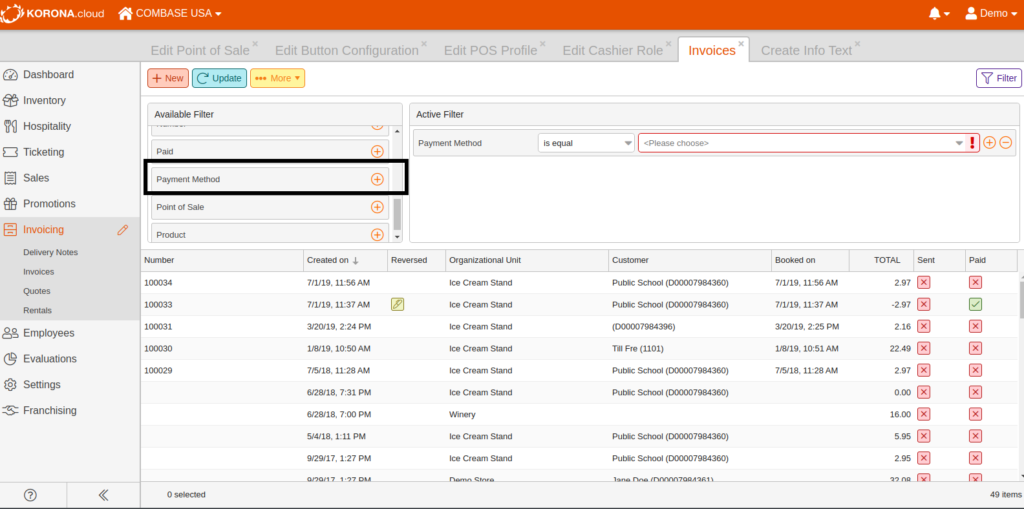Open the notifications bell menu
Viewport: 1024px width, 509px height.
938,14
